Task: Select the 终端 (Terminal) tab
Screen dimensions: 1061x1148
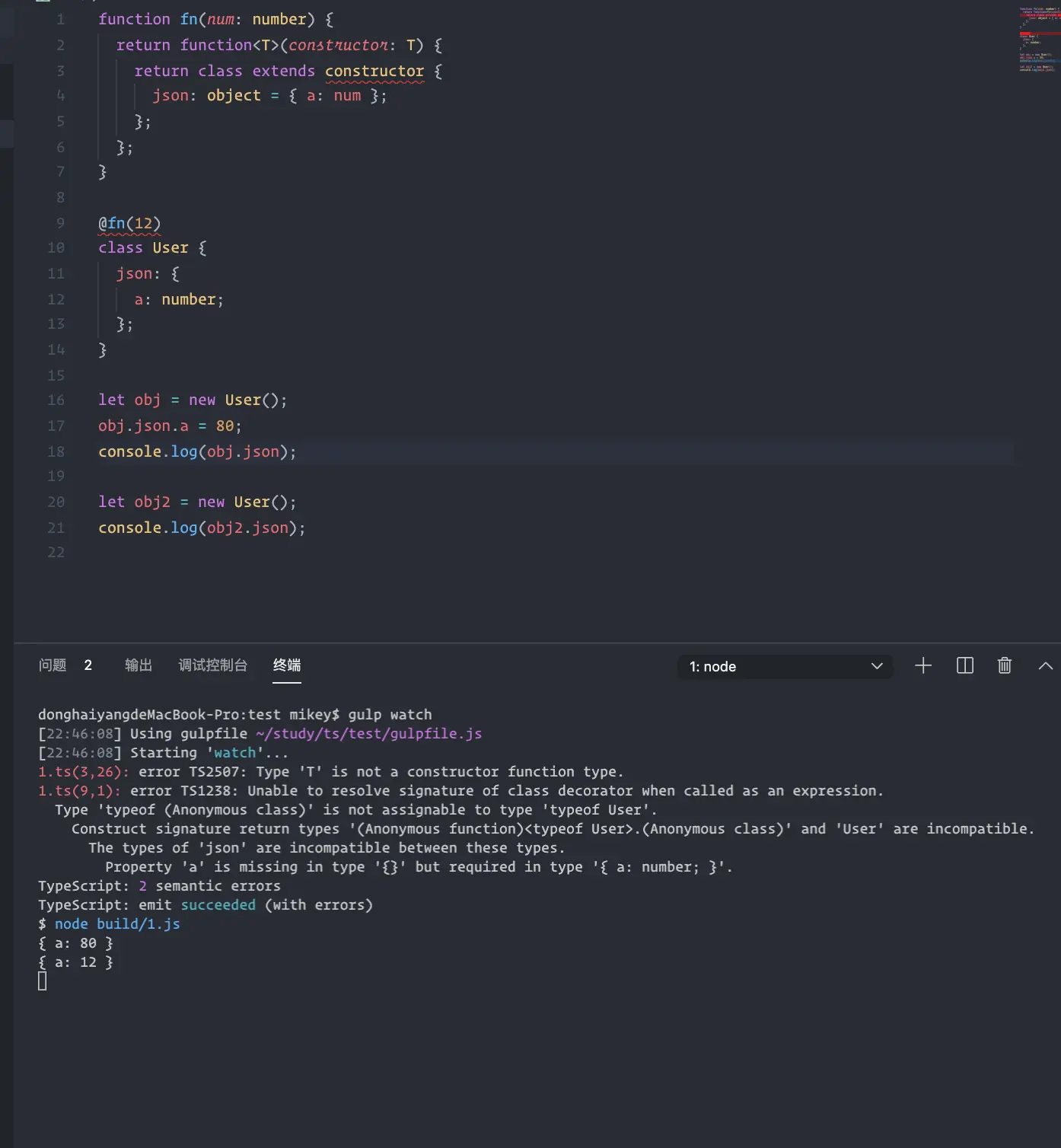Action: coord(287,665)
